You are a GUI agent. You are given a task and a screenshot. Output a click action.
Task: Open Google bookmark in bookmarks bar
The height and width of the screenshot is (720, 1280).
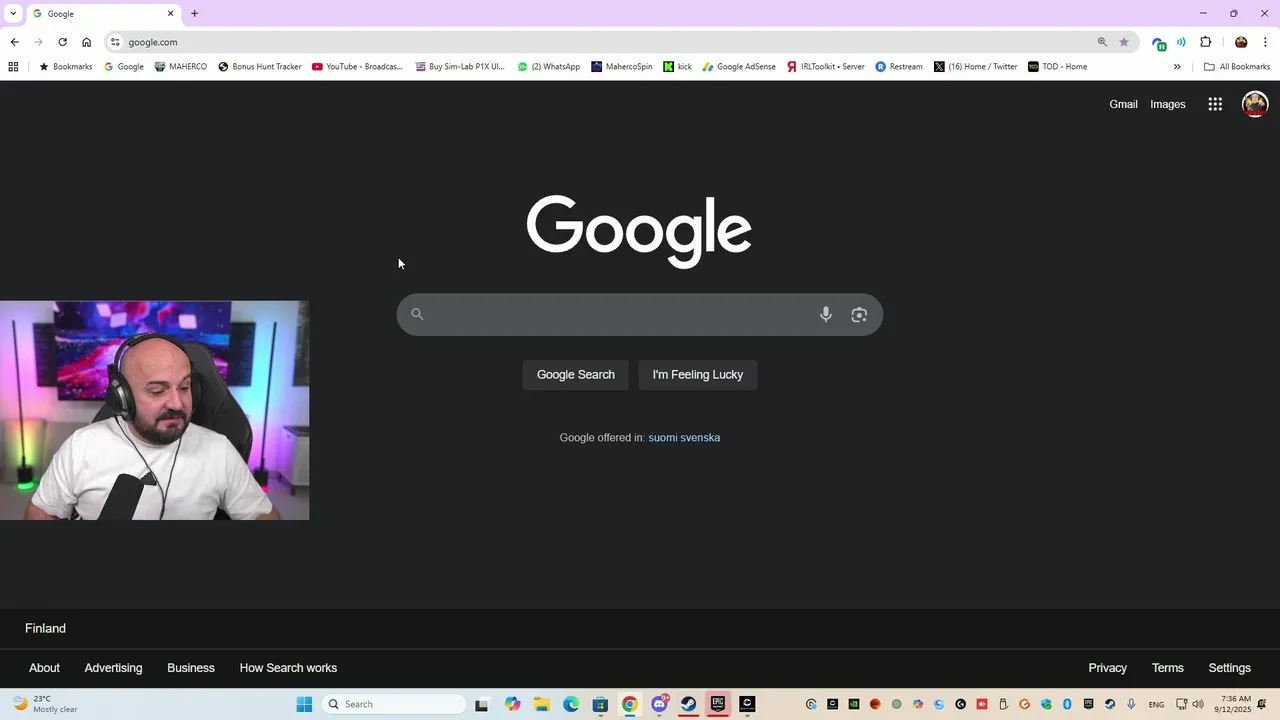pos(124,67)
